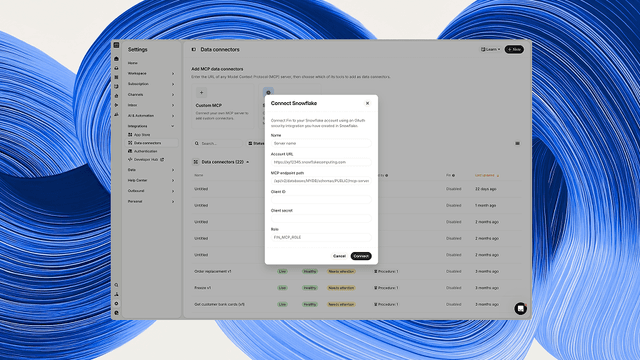Viewport: 640px width, 360px height.
Task: Confirm with the Connect button
Action: pyautogui.click(x=361, y=256)
